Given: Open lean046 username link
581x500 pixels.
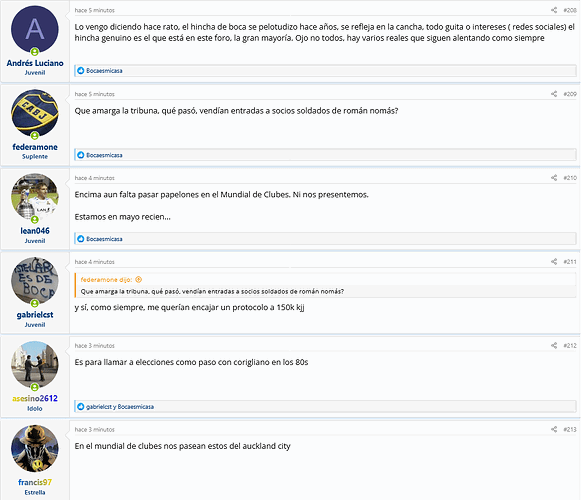Looking at the screenshot, I should [x=35, y=231].
